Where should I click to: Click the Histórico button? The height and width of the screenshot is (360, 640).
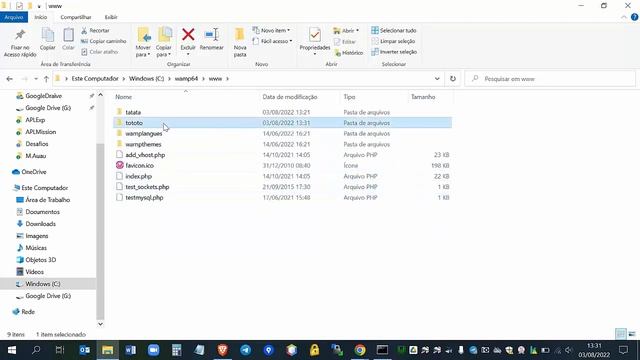[x=349, y=53]
